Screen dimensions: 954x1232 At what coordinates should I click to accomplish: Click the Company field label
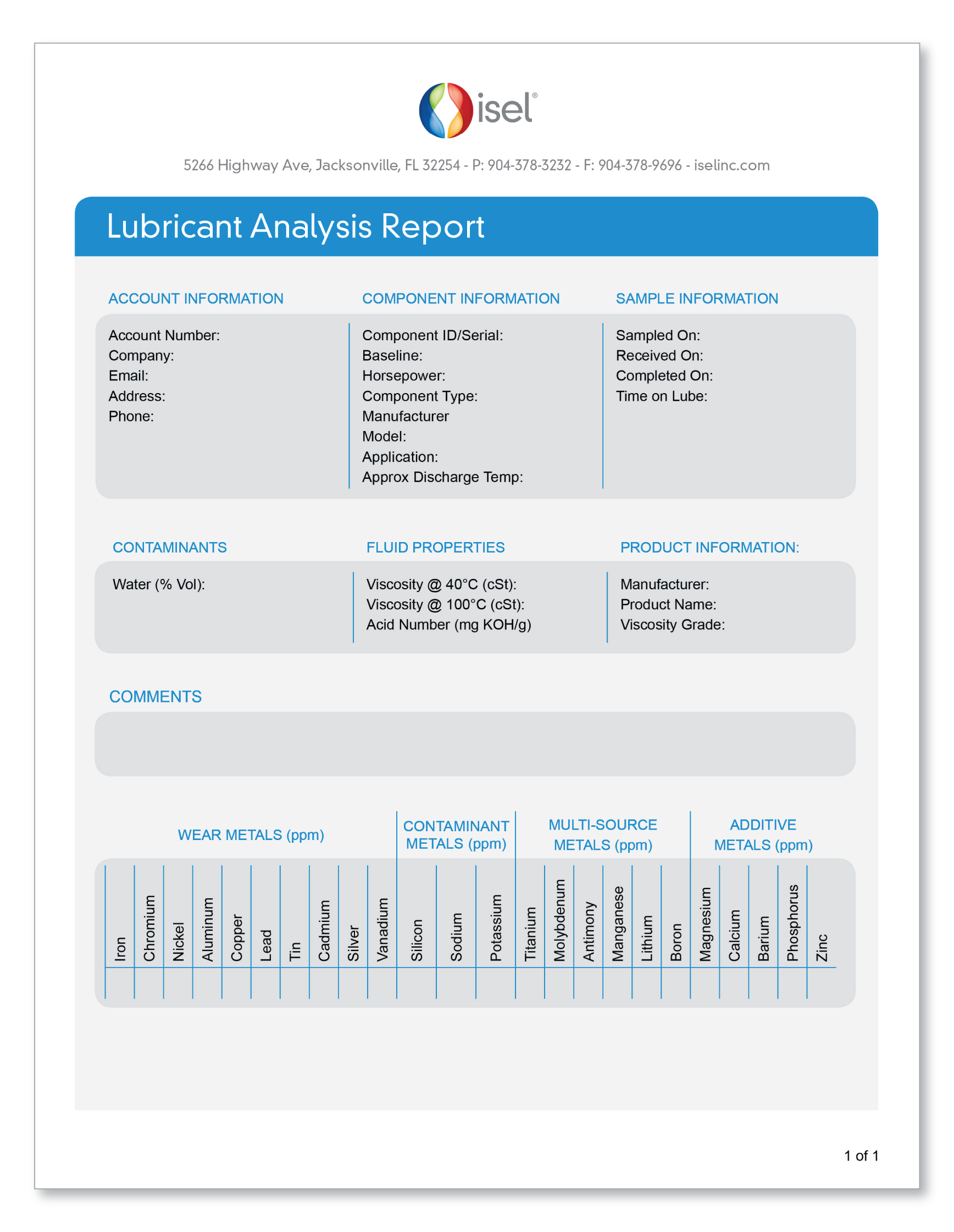click(141, 356)
